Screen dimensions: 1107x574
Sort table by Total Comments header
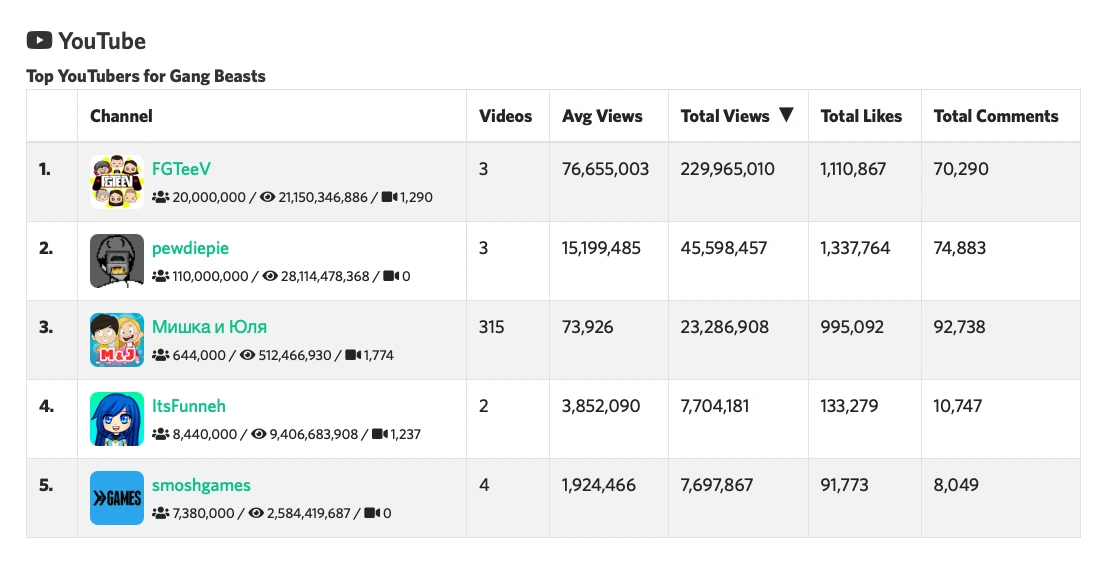[995, 116]
